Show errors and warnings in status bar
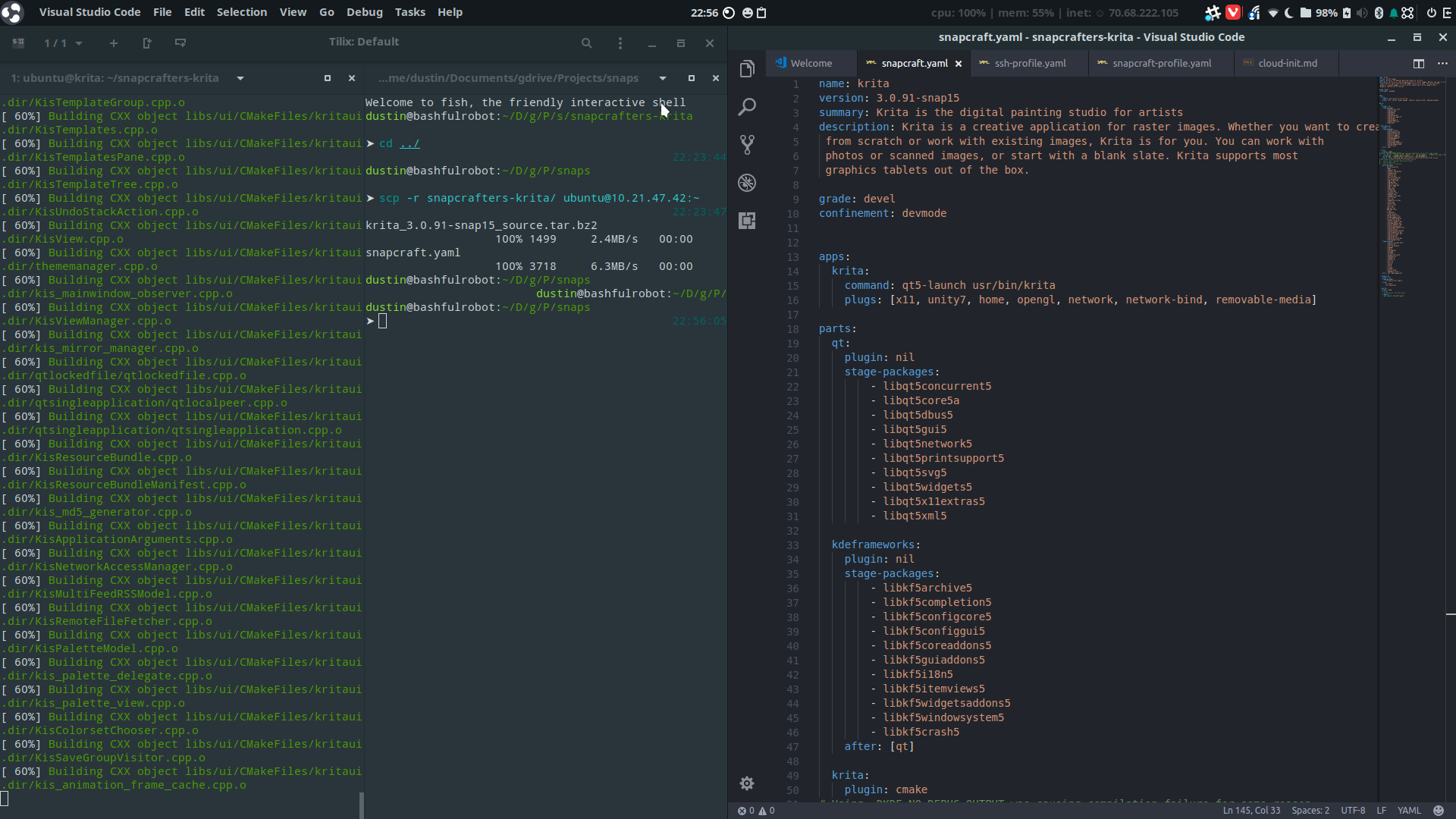Image resolution: width=1456 pixels, height=819 pixels. 756,811
